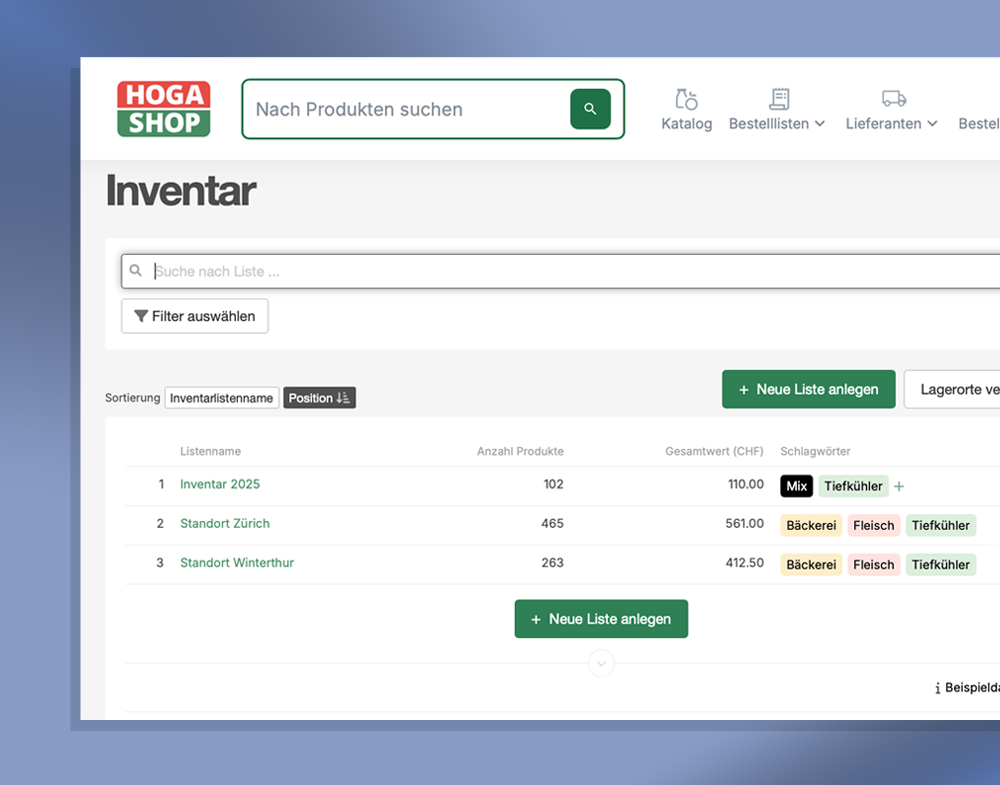Image resolution: width=1000 pixels, height=785 pixels.
Task: Click top Neue Liste anlegen button
Action: point(807,389)
